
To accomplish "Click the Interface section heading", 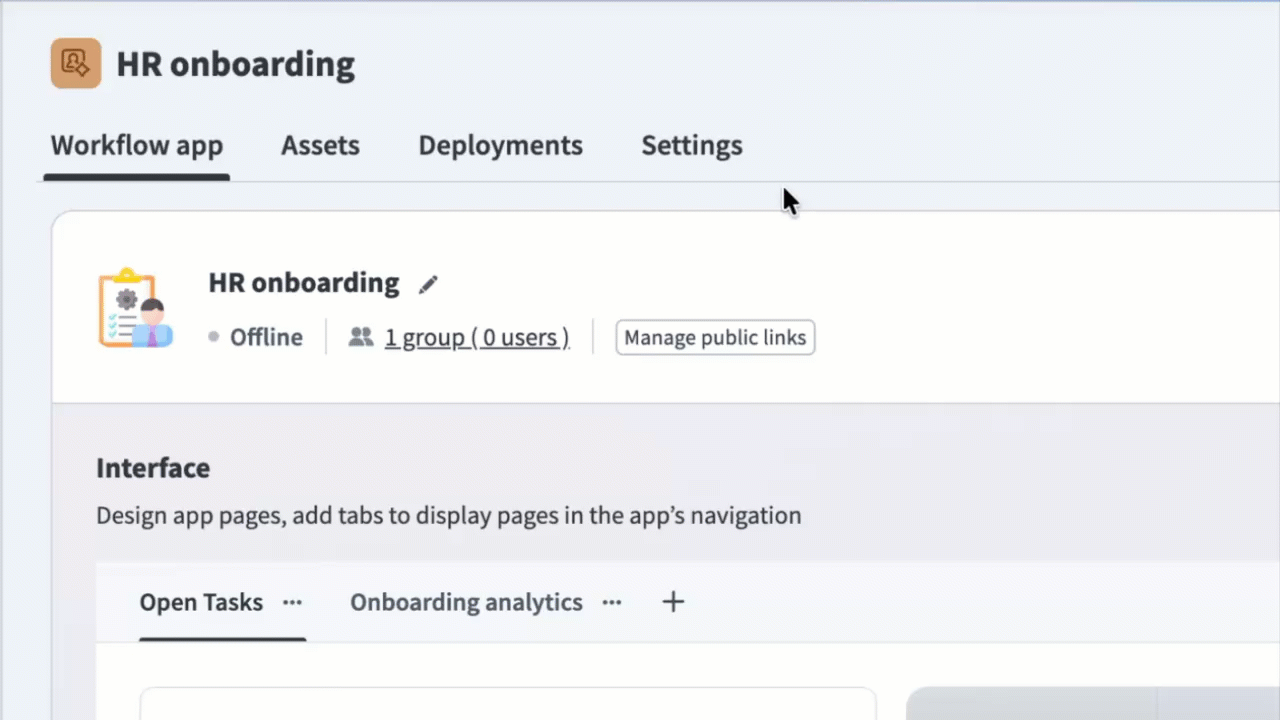I will click(153, 468).
